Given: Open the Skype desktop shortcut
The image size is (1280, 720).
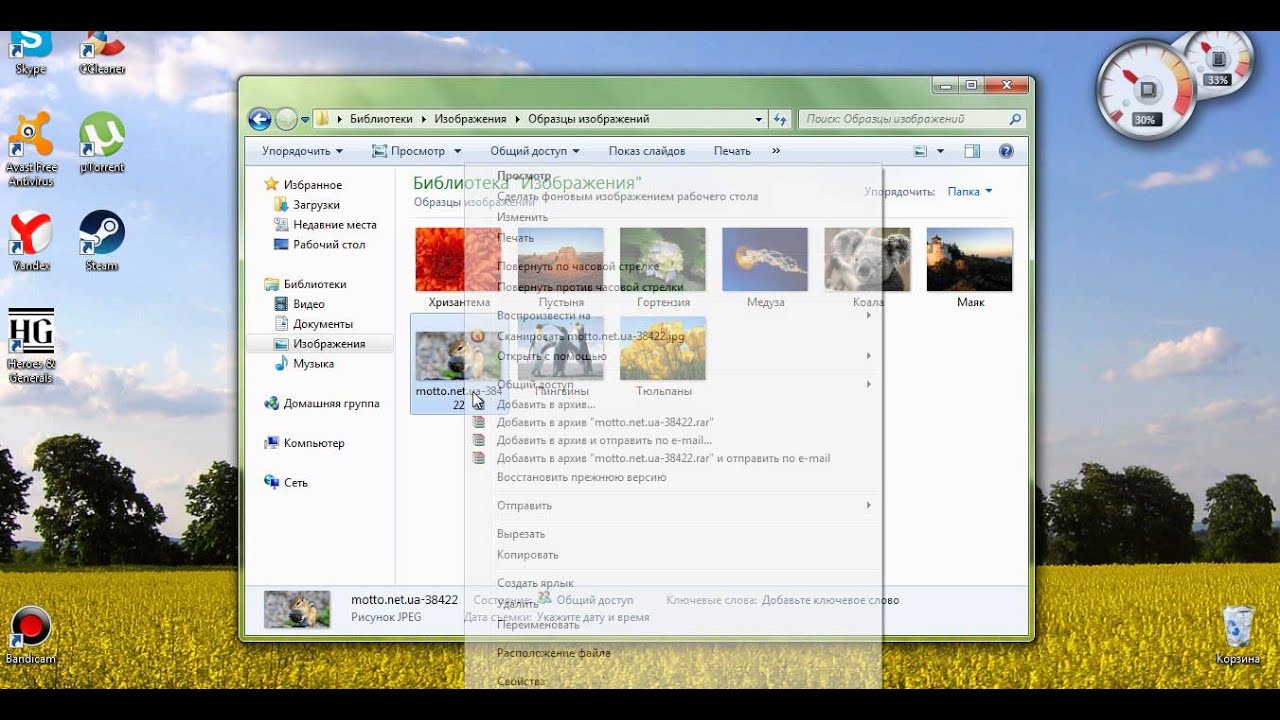Looking at the screenshot, I should tap(30, 52).
